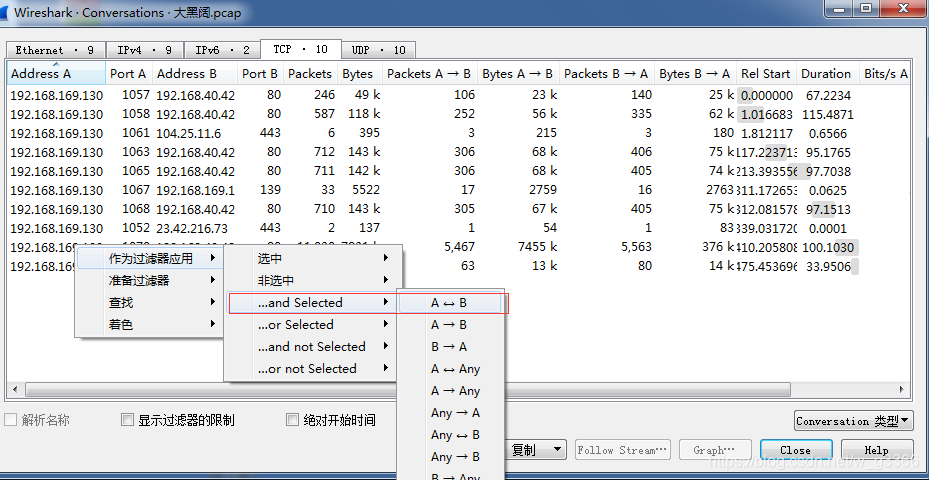This screenshot has height=480, width=929.
Task: Select row with Address B 104.25.11.6
Action: [459, 133]
